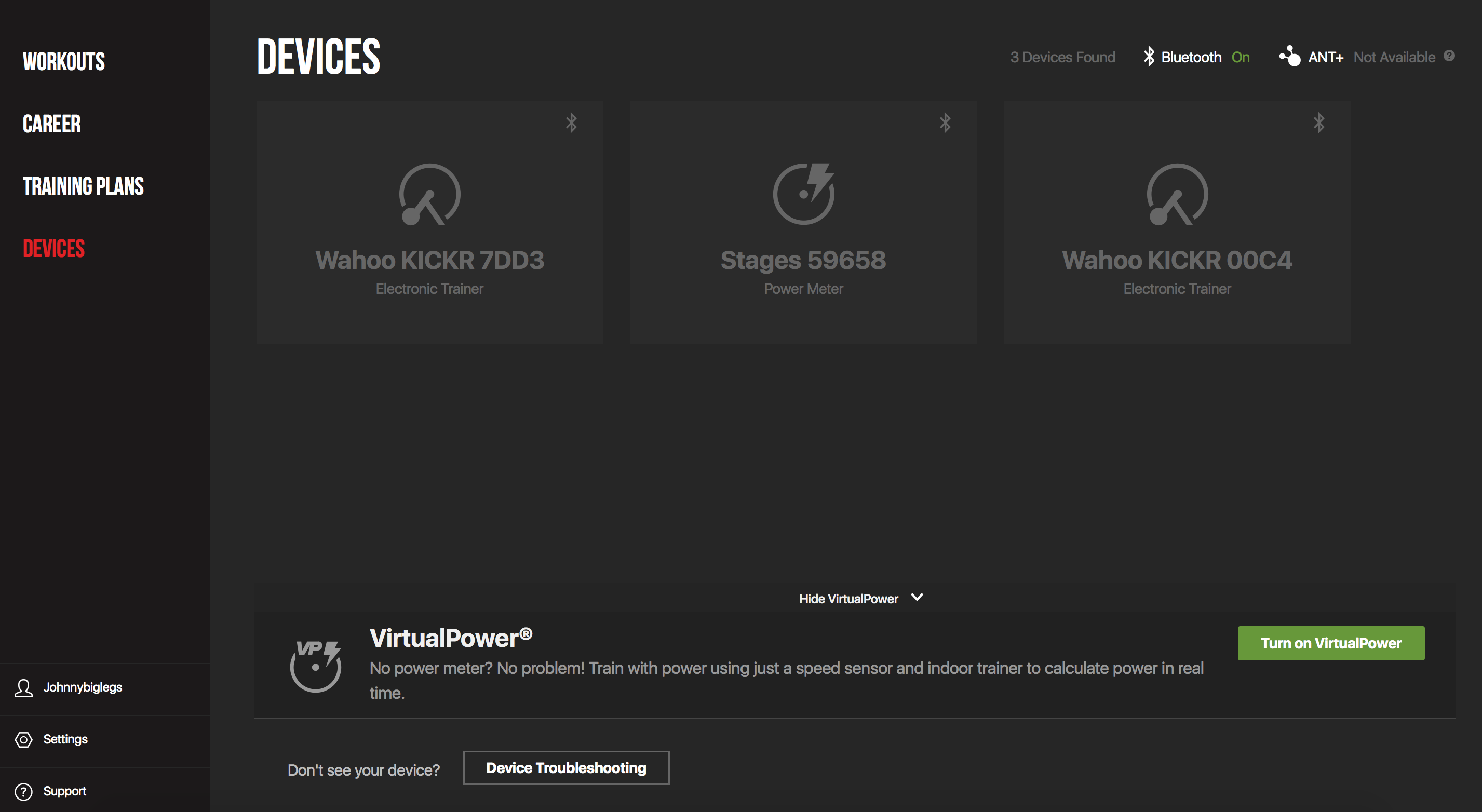Viewport: 1482px width, 812px height.
Task: Select the Stages 59658 device name
Action: (x=804, y=261)
